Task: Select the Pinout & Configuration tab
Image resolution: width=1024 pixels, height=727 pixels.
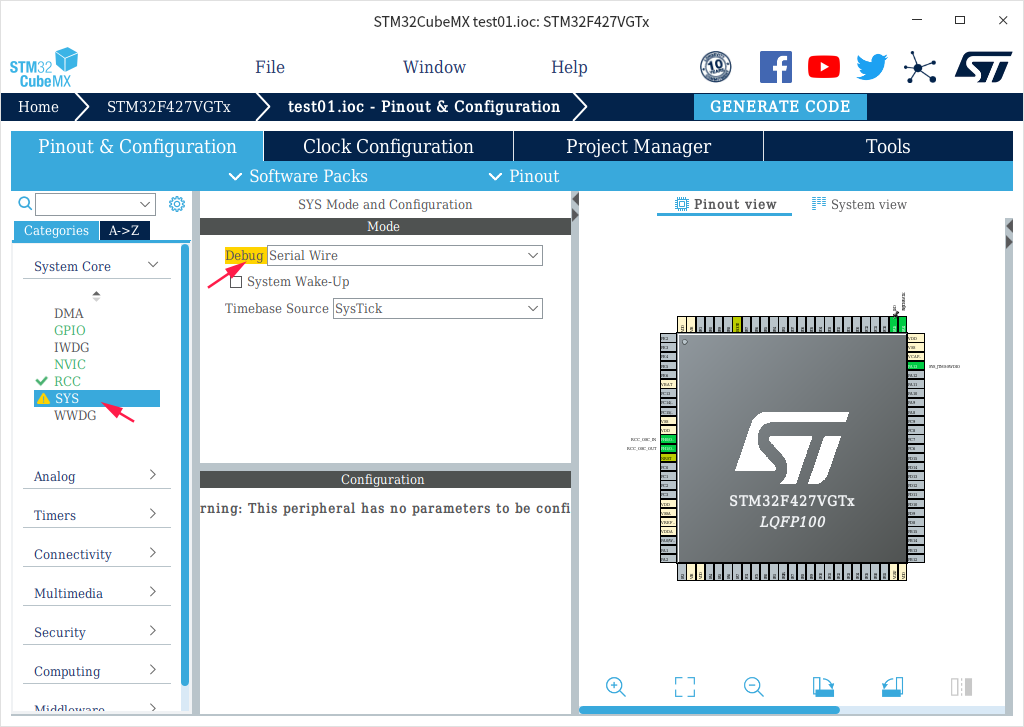Action: pyautogui.click(x=137, y=146)
